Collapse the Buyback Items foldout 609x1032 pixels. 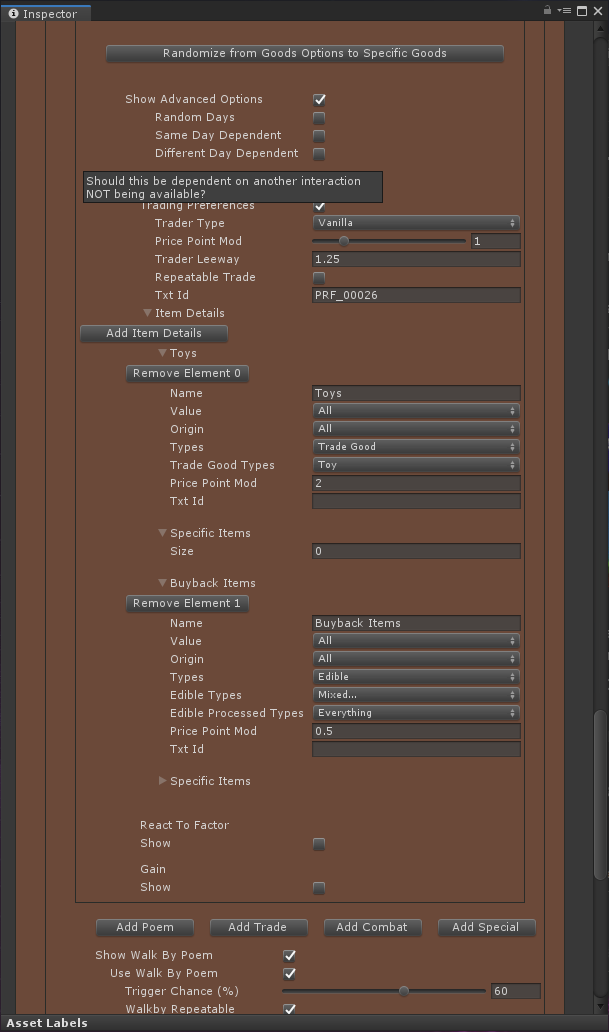tap(163, 583)
